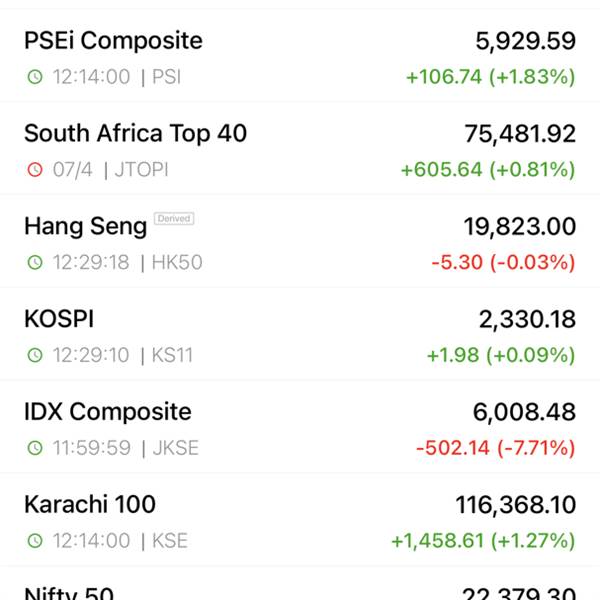The height and width of the screenshot is (600, 600).
Task: Select the Hang Seng index name
Action: click(x=85, y=226)
